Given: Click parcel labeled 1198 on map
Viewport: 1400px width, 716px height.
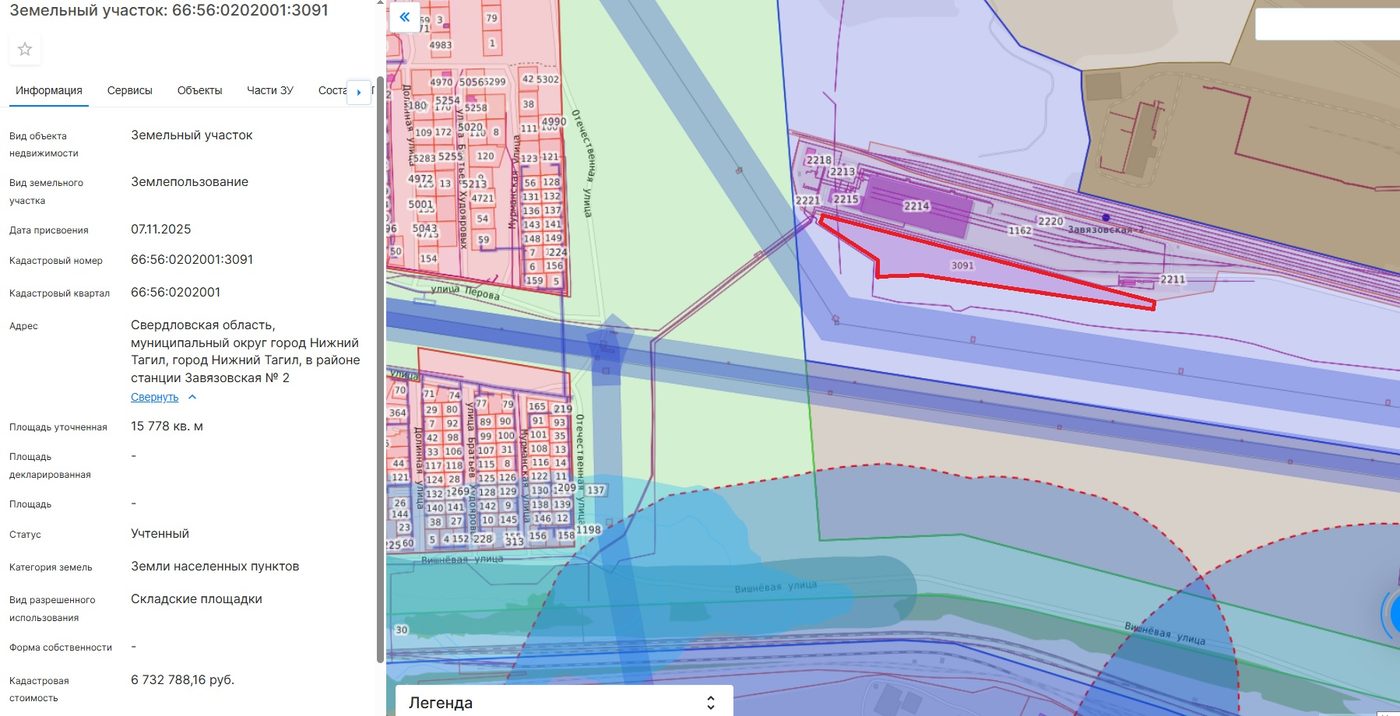Looking at the screenshot, I should [589, 529].
